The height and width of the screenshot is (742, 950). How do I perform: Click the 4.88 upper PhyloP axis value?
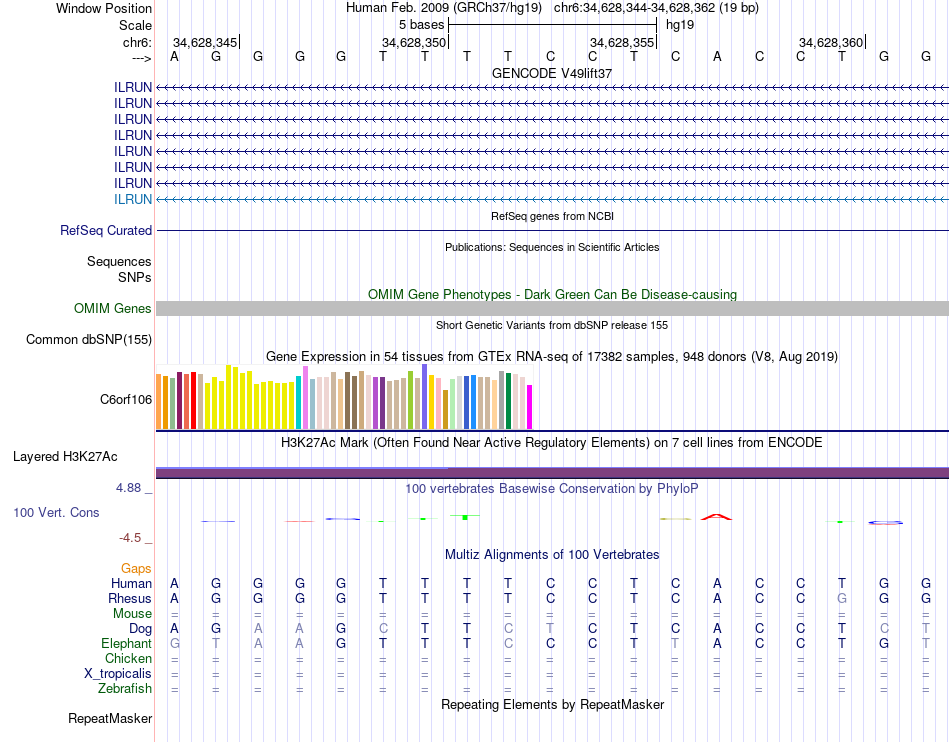tap(128, 488)
